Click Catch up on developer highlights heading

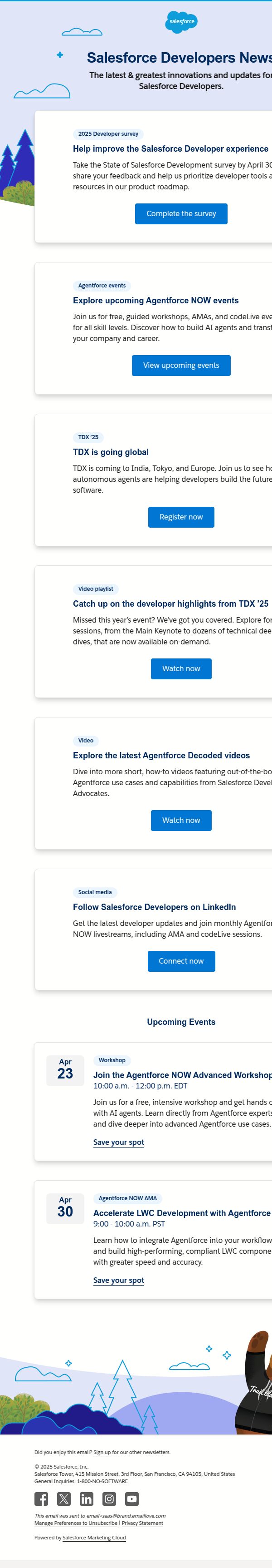coord(170,603)
